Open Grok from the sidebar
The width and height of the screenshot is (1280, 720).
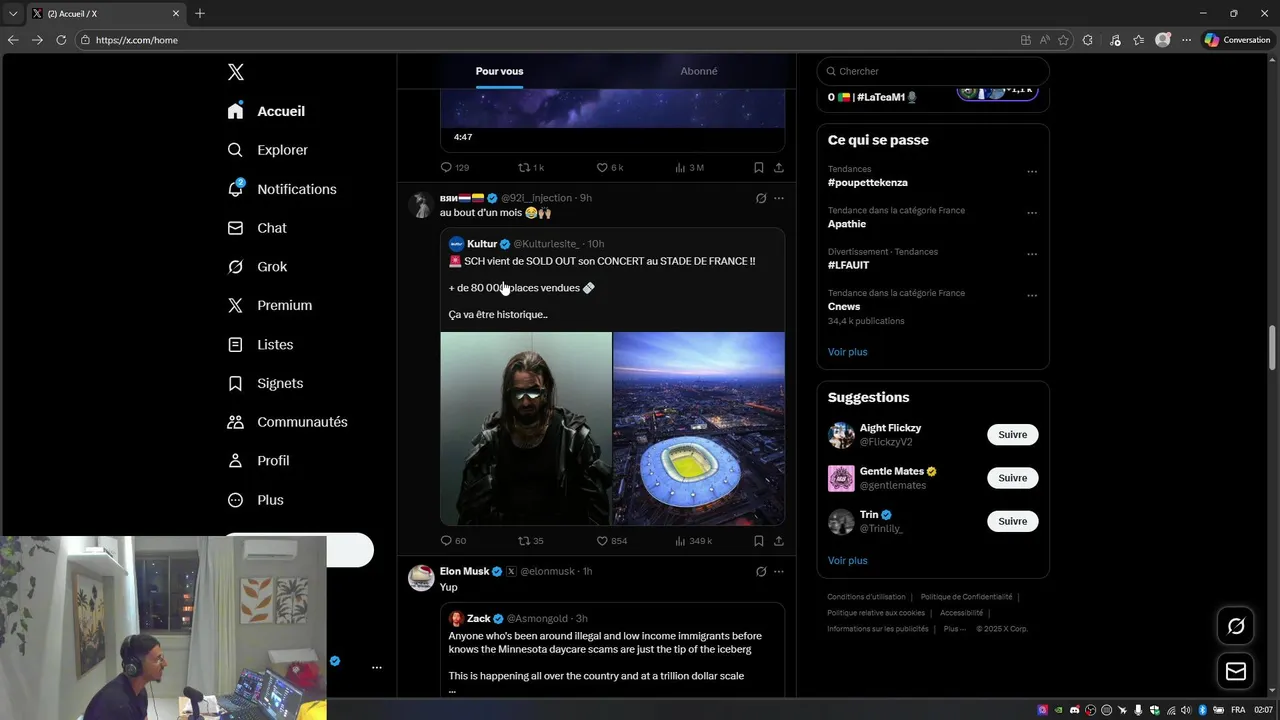point(257,267)
